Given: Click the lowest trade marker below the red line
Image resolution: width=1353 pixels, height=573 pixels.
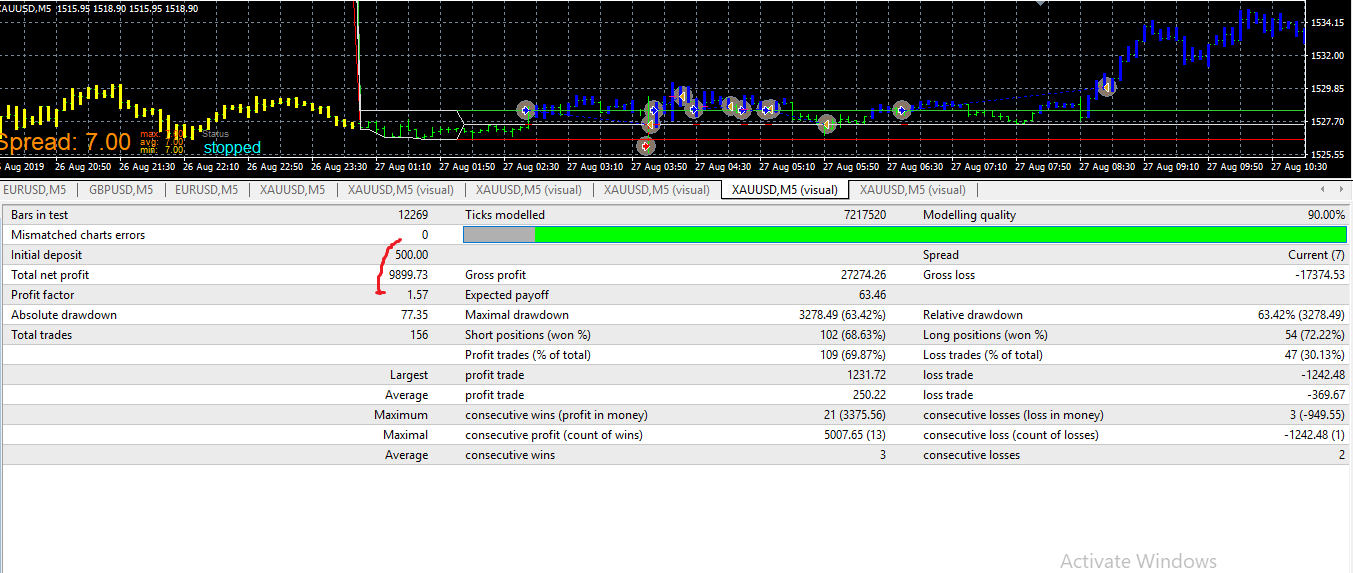Looking at the screenshot, I should [x=646, y=146].
